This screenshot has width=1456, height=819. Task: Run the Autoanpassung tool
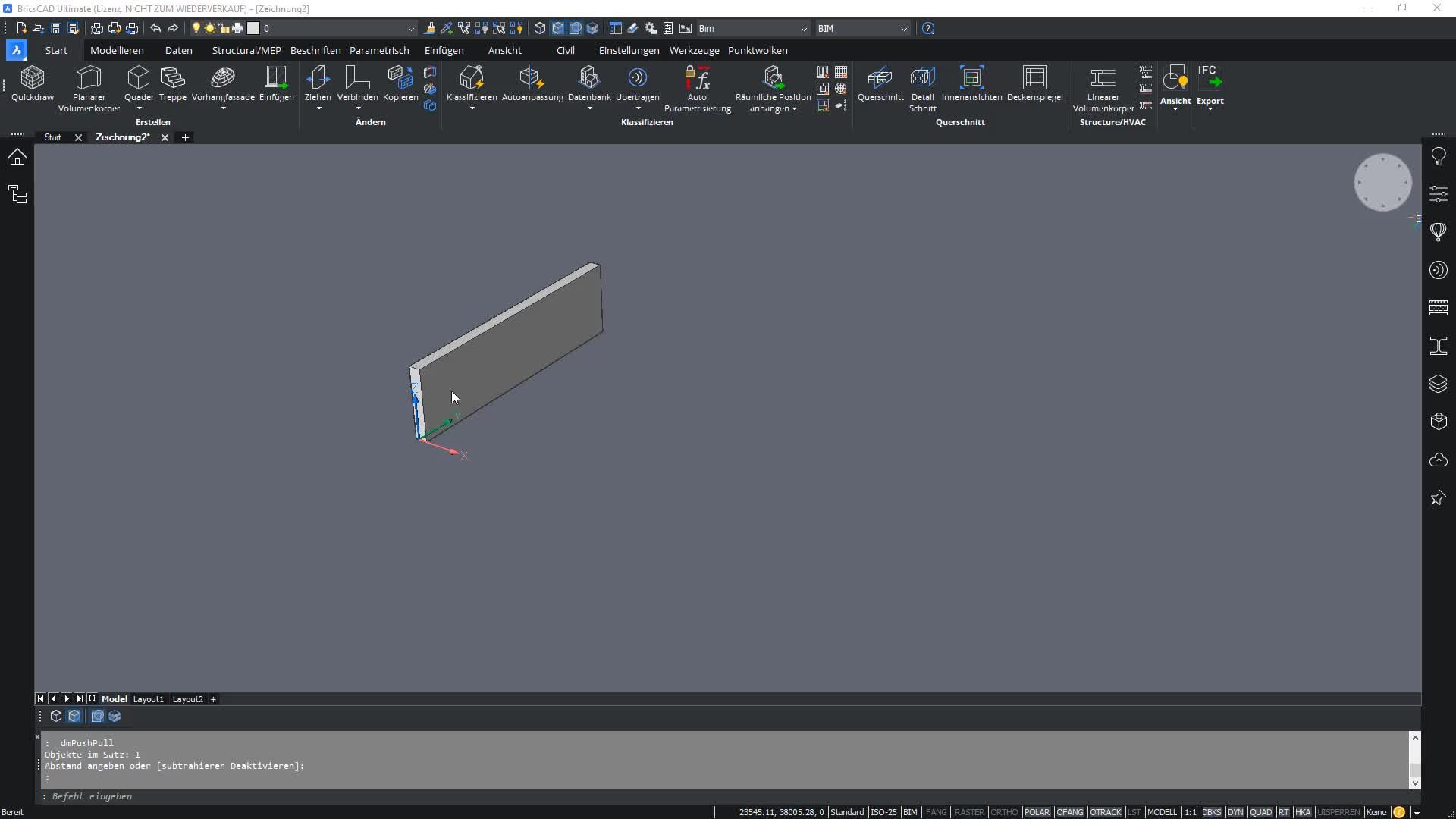tap(532, 83)
